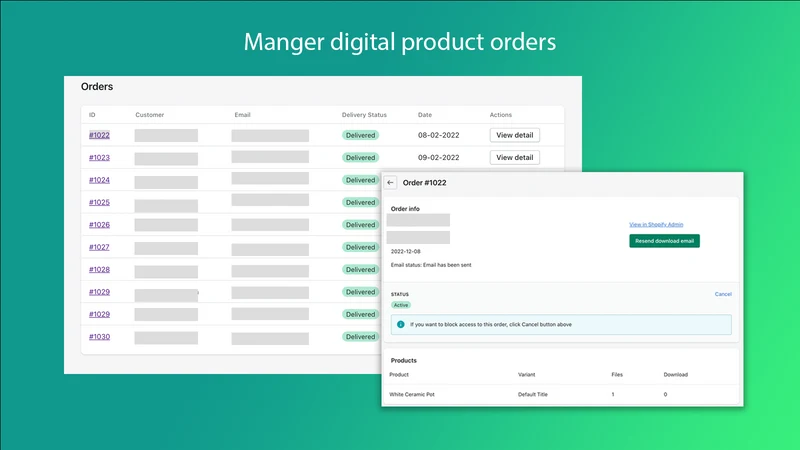Click the date 09-02-2022
800x450 pixels.
[439, 158]
